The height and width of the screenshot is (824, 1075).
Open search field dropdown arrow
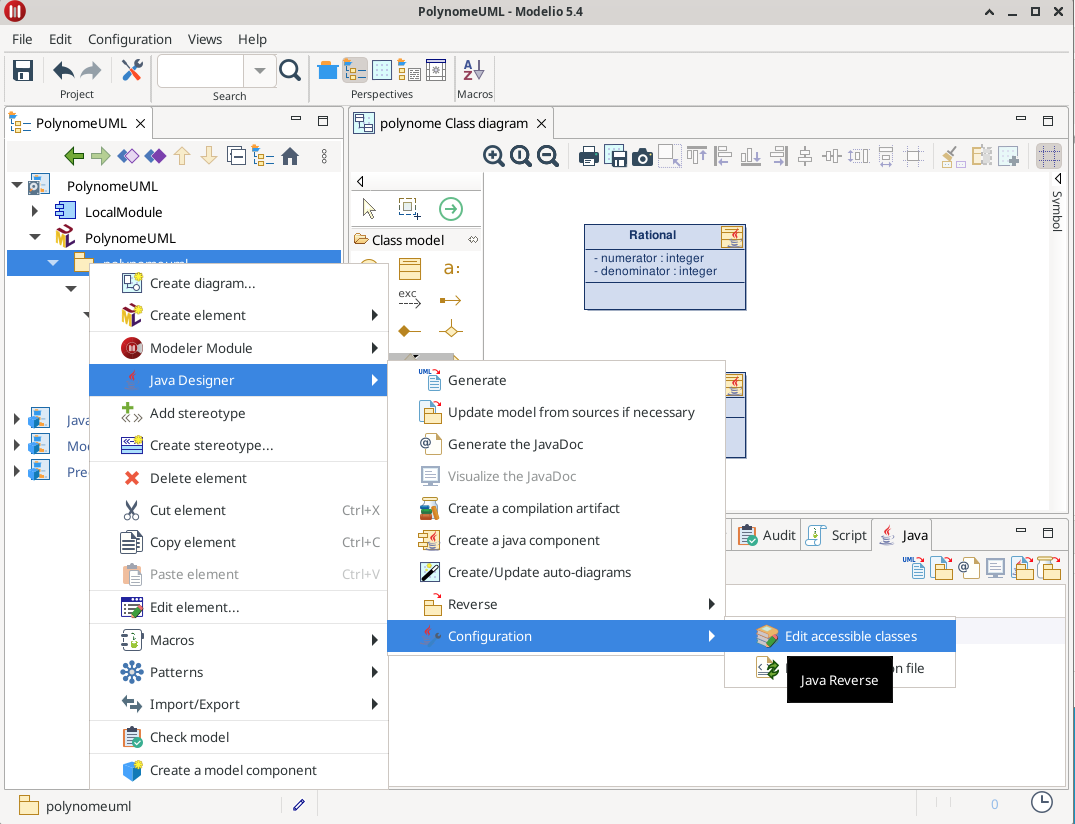pyautogui.click(x=260, y=71)
